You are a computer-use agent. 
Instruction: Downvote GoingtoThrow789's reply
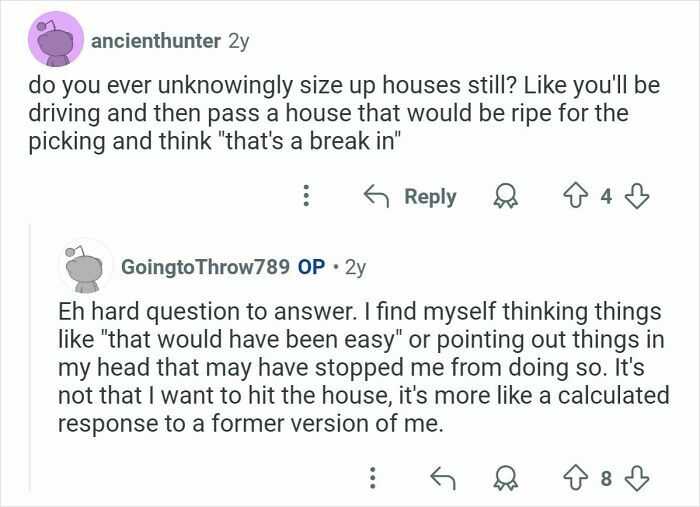point(636,478)
